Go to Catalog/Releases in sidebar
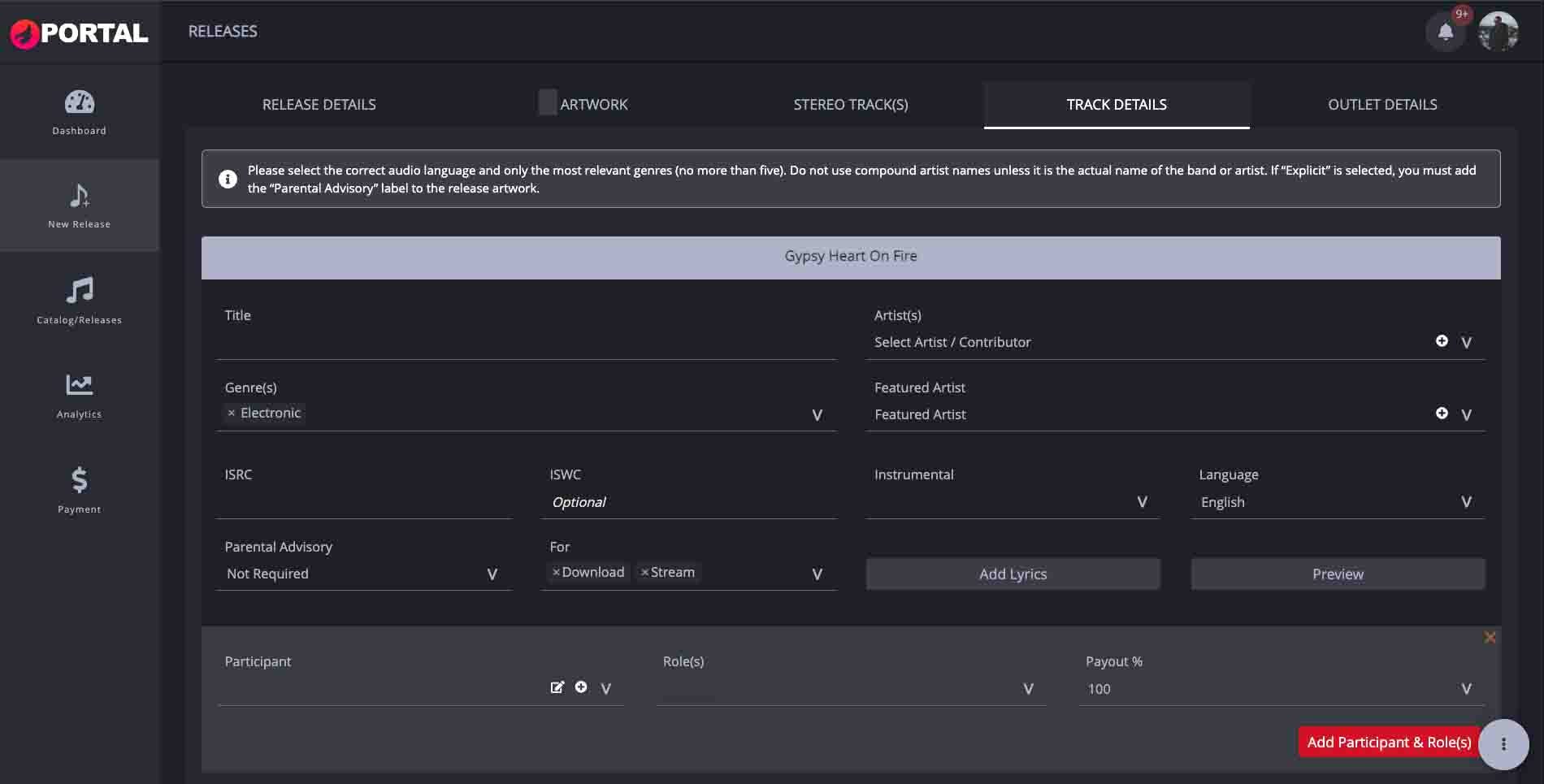The image size is (1544, 784). click(x=79, y=301)
